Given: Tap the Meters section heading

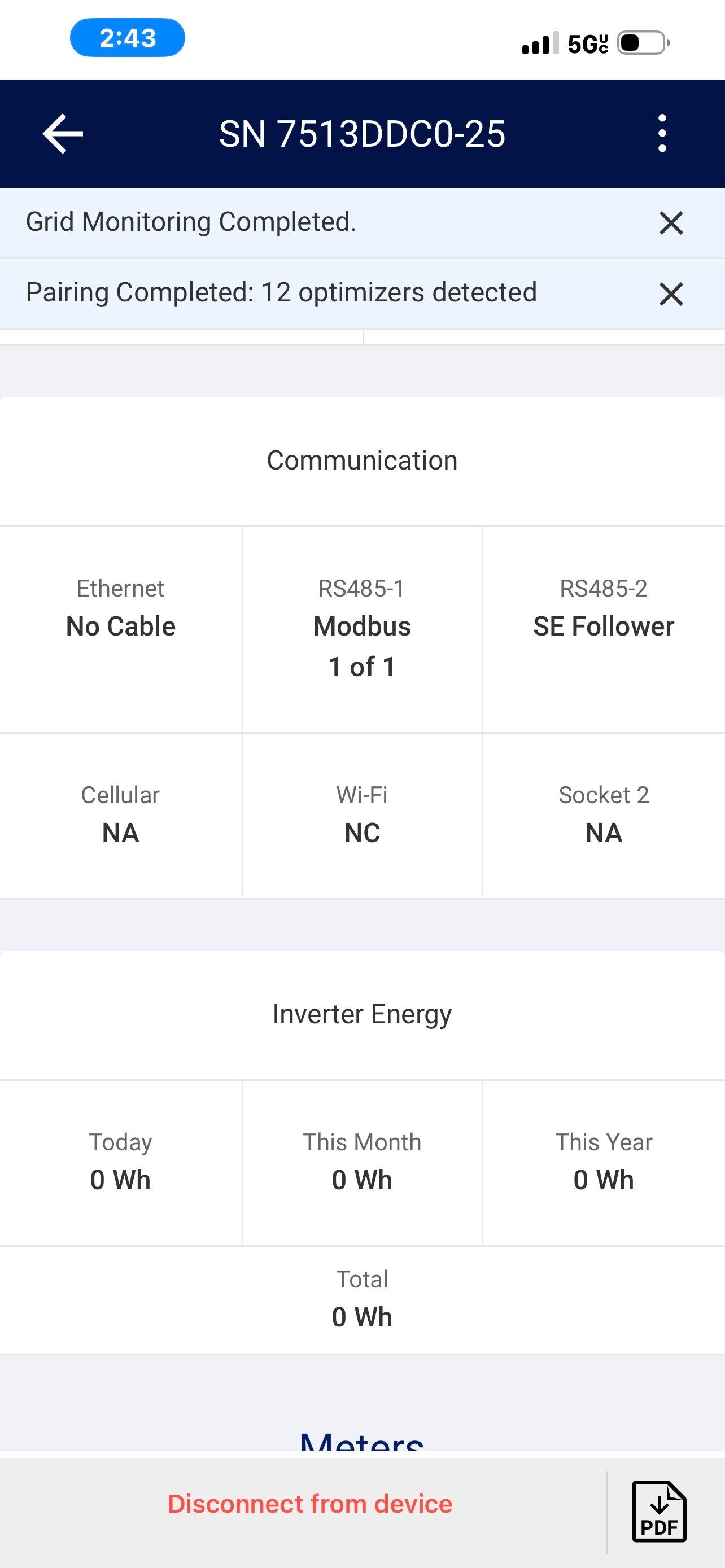Looking at the screenshot, I should [x=362, y=1442].
